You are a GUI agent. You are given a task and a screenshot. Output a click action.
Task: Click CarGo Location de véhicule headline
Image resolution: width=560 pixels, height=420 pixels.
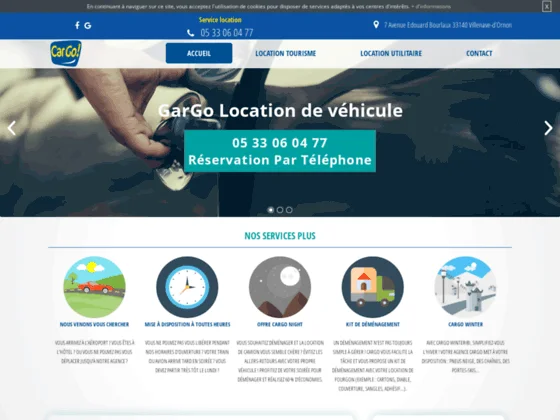coord(280,110)
